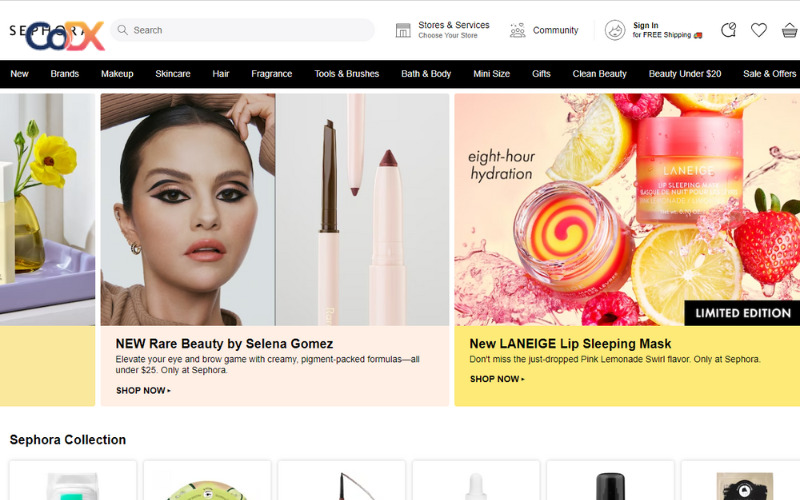Click Selena Gomez Rare Beauty banner image
The image size is (800, 500).
274,210
